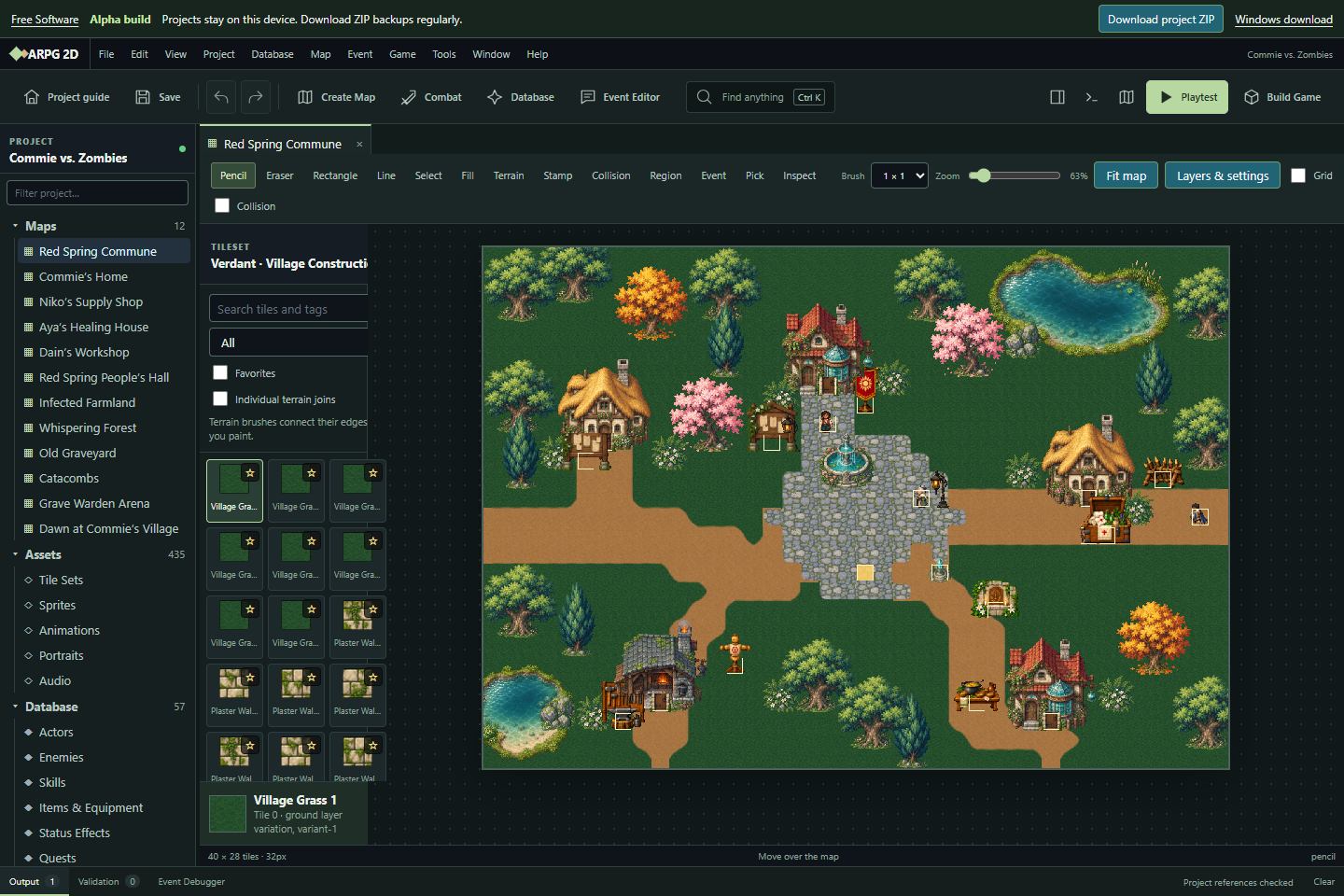Open the Brush size 1 x 1 dropdown
Screen dimensions: 1344x896
point(900,175)
